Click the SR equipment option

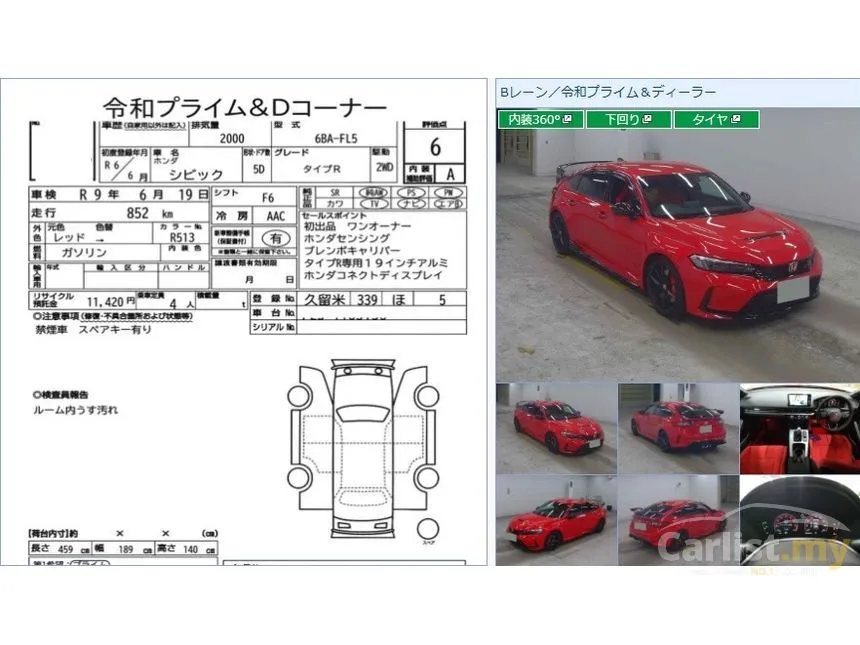(x=335, y=193)
